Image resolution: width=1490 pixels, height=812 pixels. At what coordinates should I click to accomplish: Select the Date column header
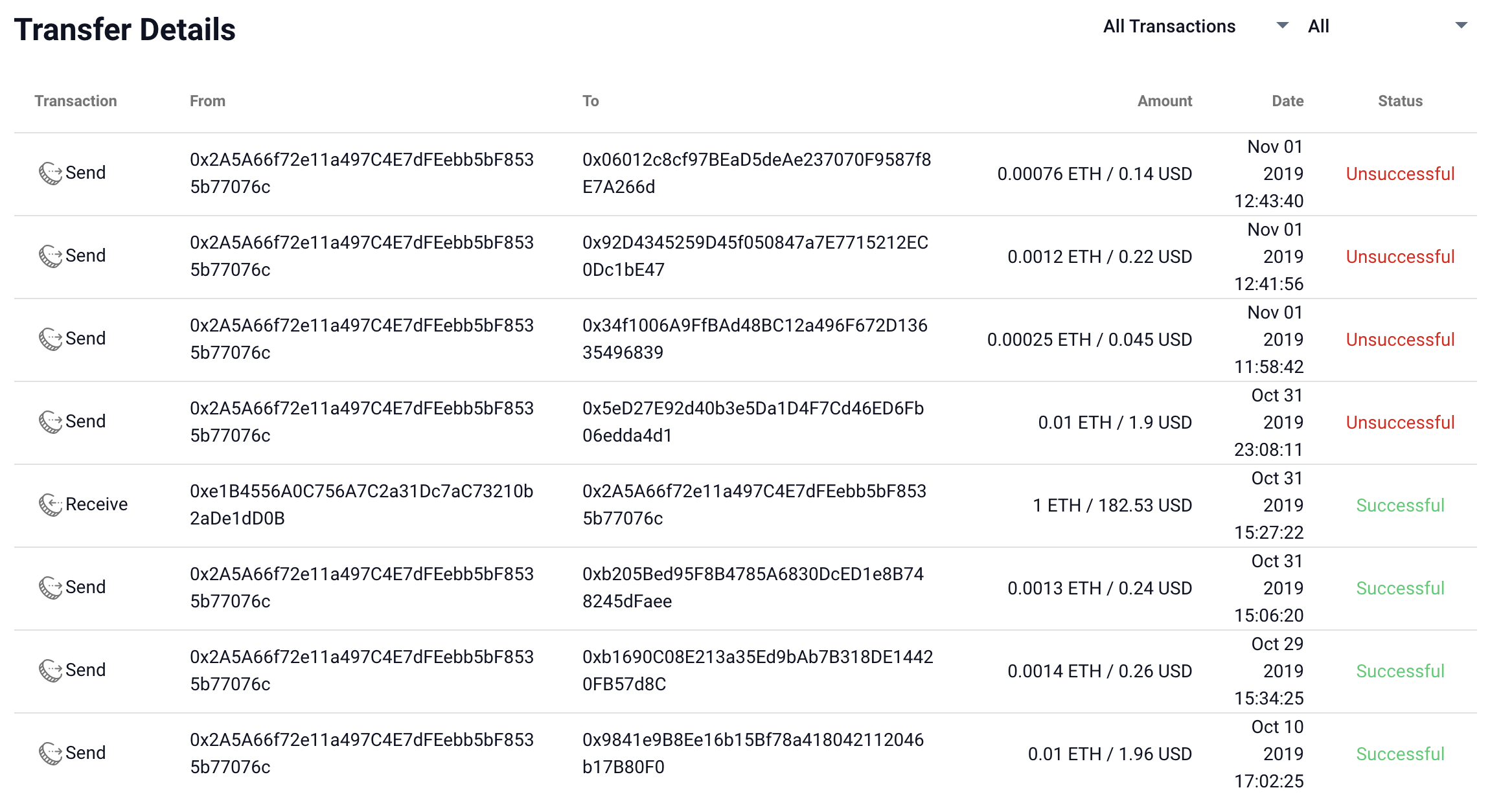click(x=1286, y=100)
